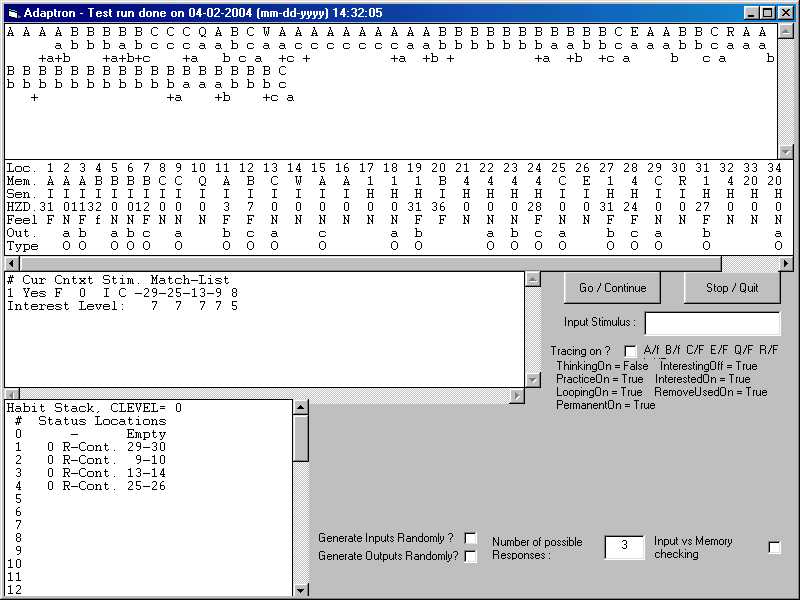The height and width of the screenshot is (600, 800).
Task: Click the Empty row 0 in Habit Stack
Action: click(x=91, y=434)
